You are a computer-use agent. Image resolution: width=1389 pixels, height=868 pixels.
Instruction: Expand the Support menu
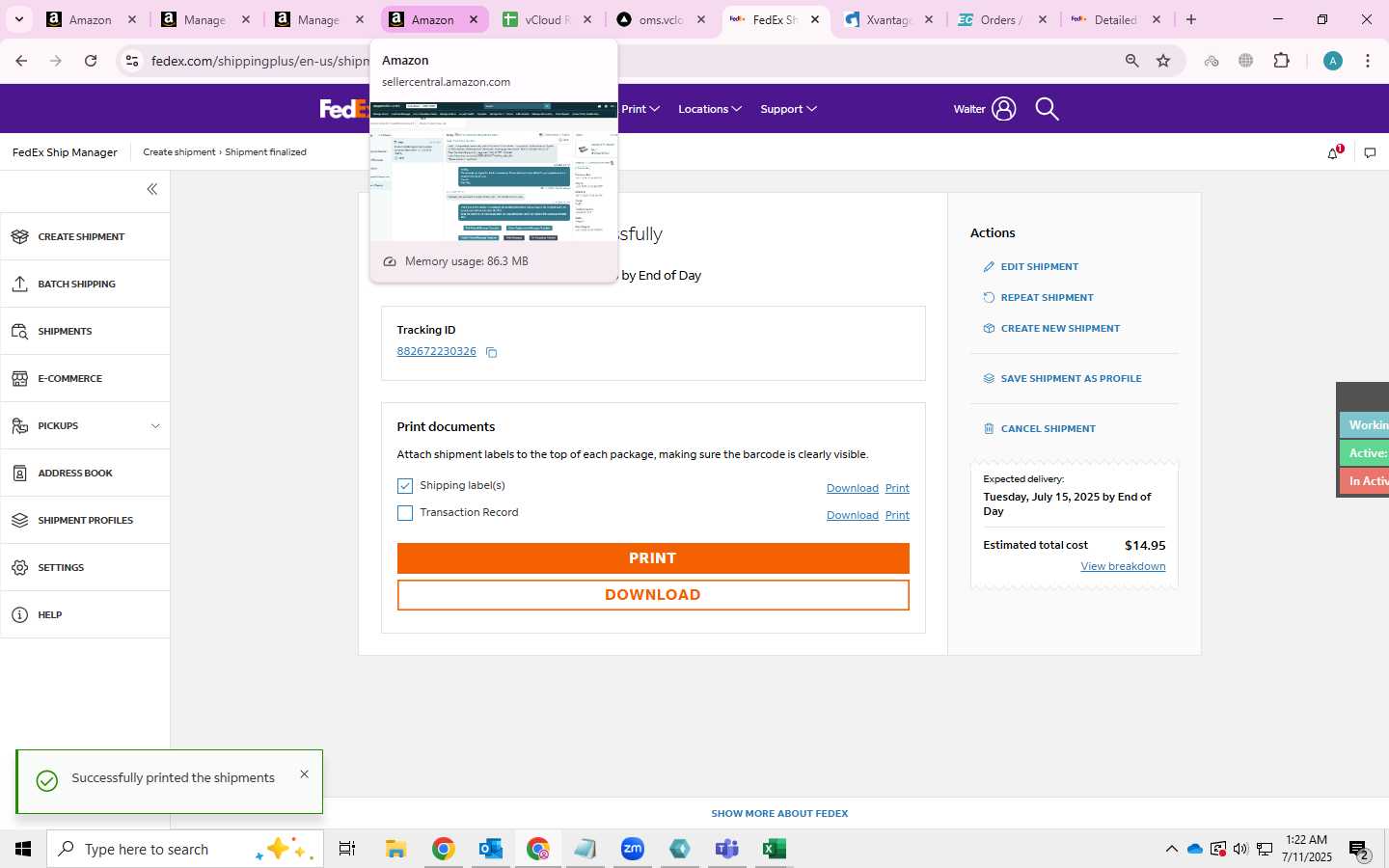tap(788, 109)
